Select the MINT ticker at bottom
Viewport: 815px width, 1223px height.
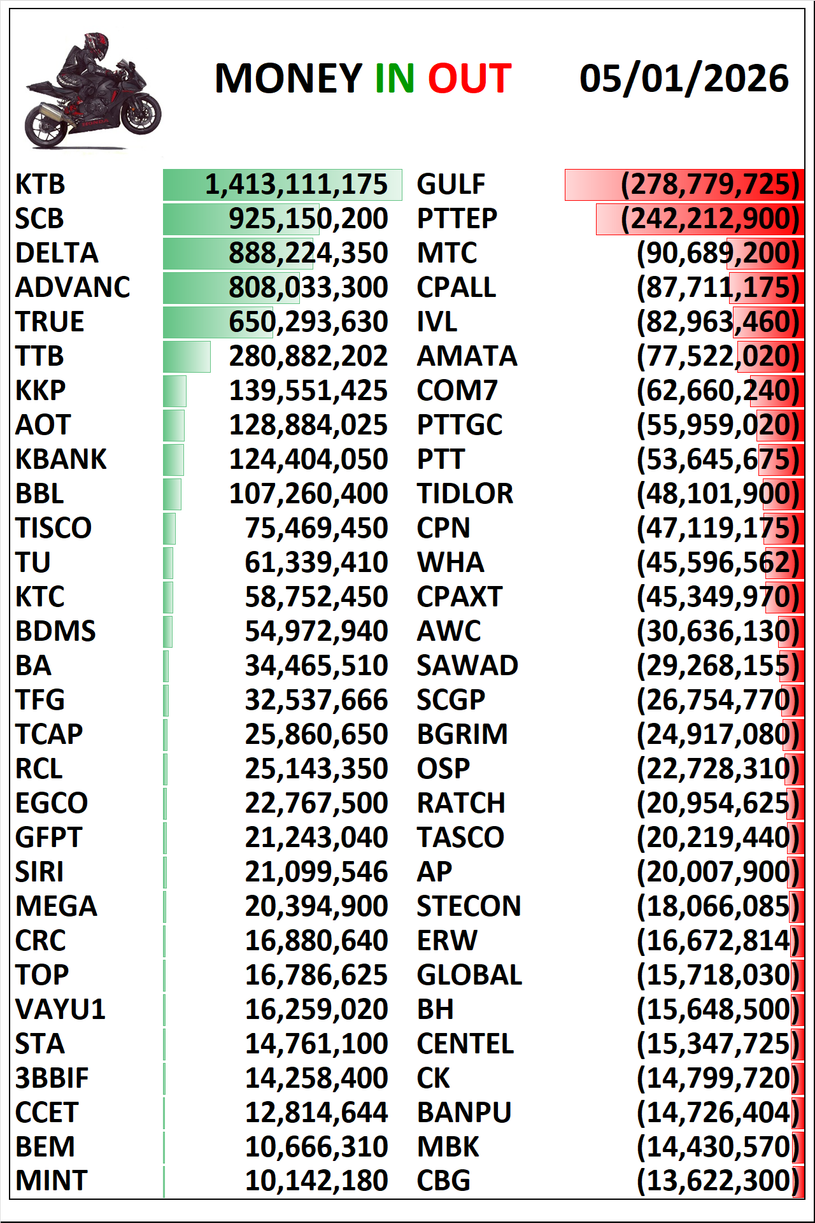(51, 1181)
